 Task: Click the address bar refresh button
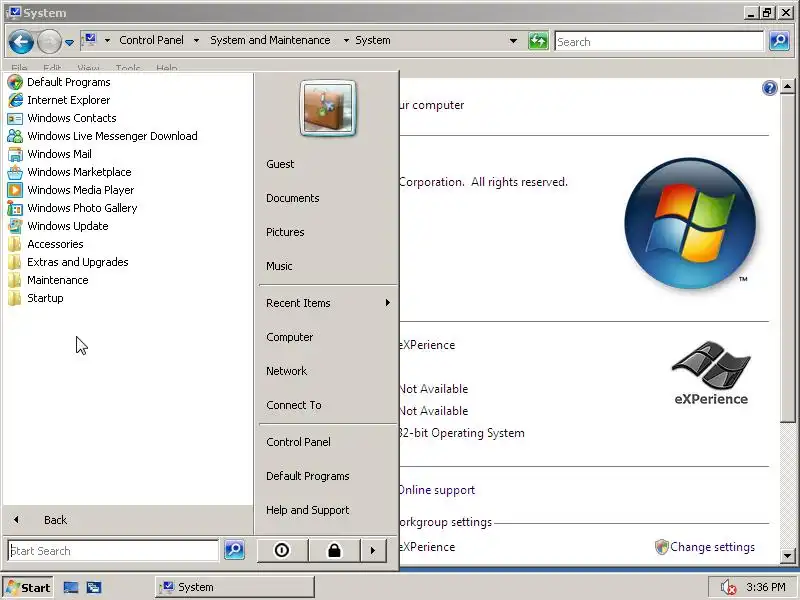[x=538, y=41]
